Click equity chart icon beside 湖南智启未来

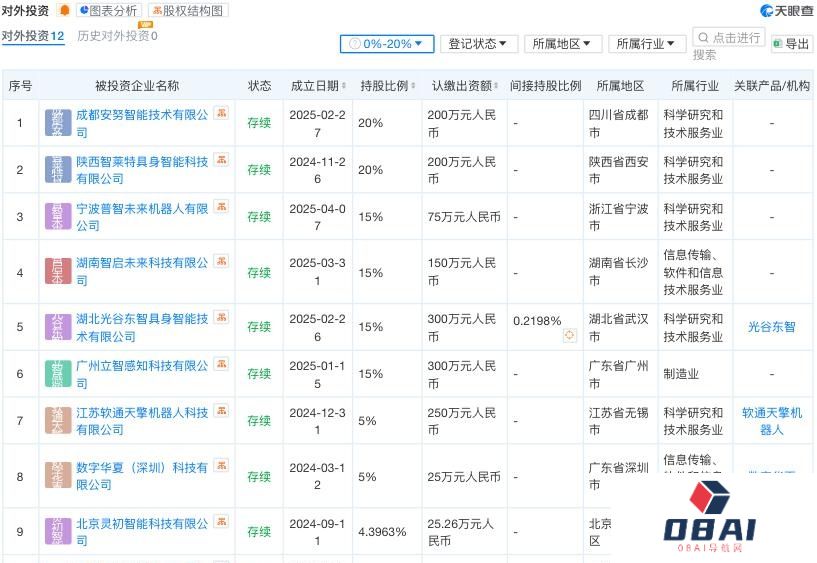221,261
